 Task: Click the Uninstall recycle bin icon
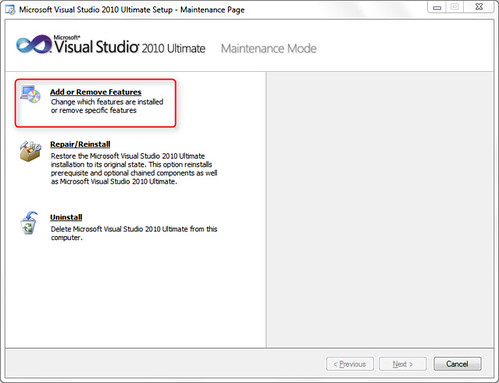[x=29, y=223]
